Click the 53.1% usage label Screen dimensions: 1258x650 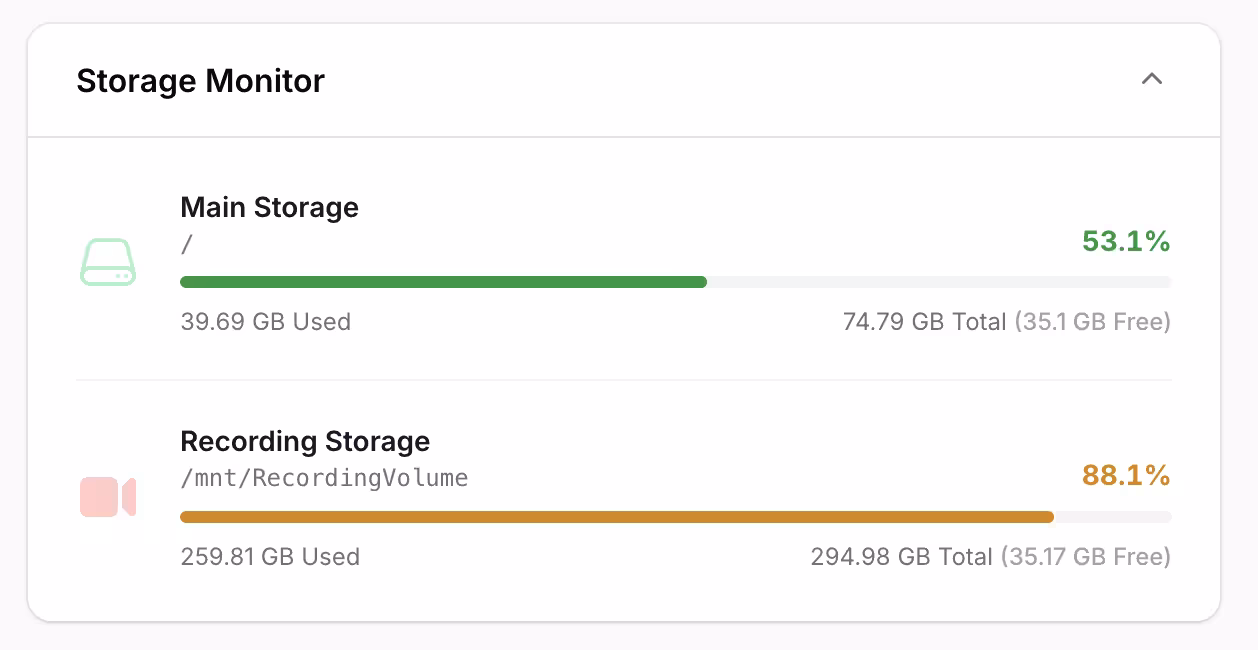click(1126, 241)
